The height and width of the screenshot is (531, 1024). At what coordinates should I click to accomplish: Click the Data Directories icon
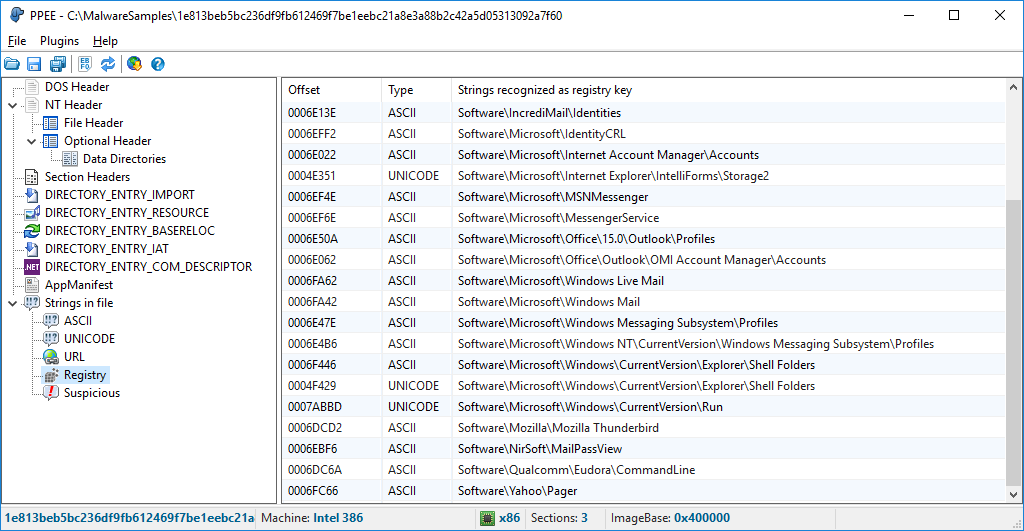pyautogui.click(x=70, y=159)
